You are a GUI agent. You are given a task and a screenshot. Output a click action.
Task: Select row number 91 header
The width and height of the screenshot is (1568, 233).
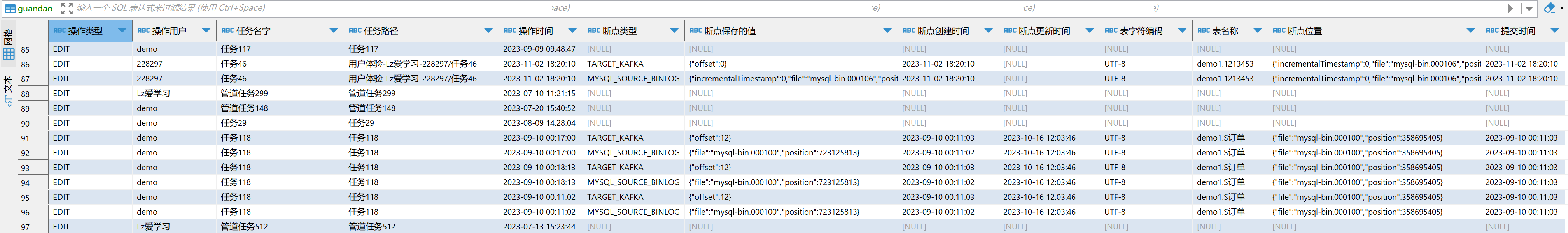click(25, 138)
